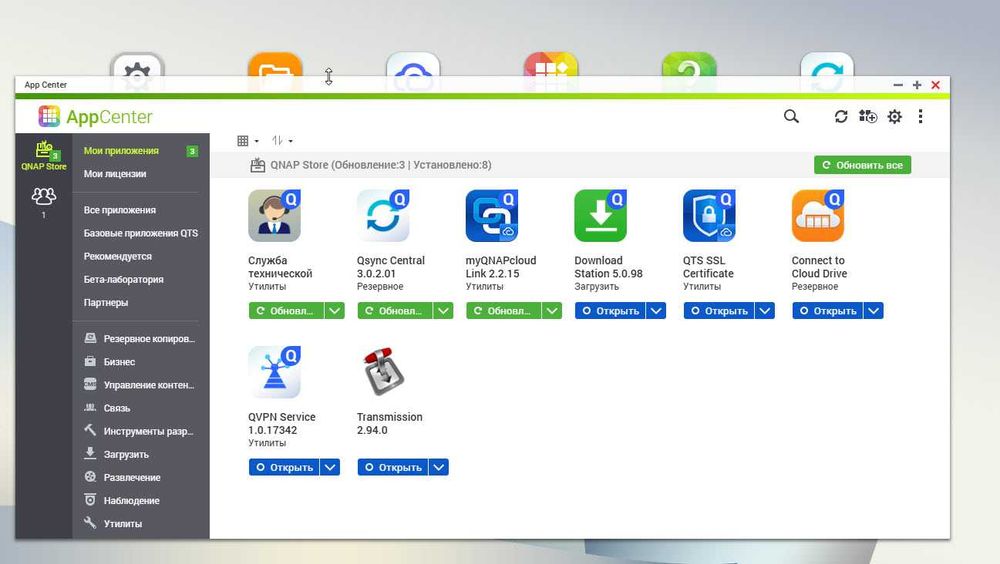The image size is (1000, 564).
Task: Expand dropdown arrow for Transmission
Action: (x=439, y=467)
